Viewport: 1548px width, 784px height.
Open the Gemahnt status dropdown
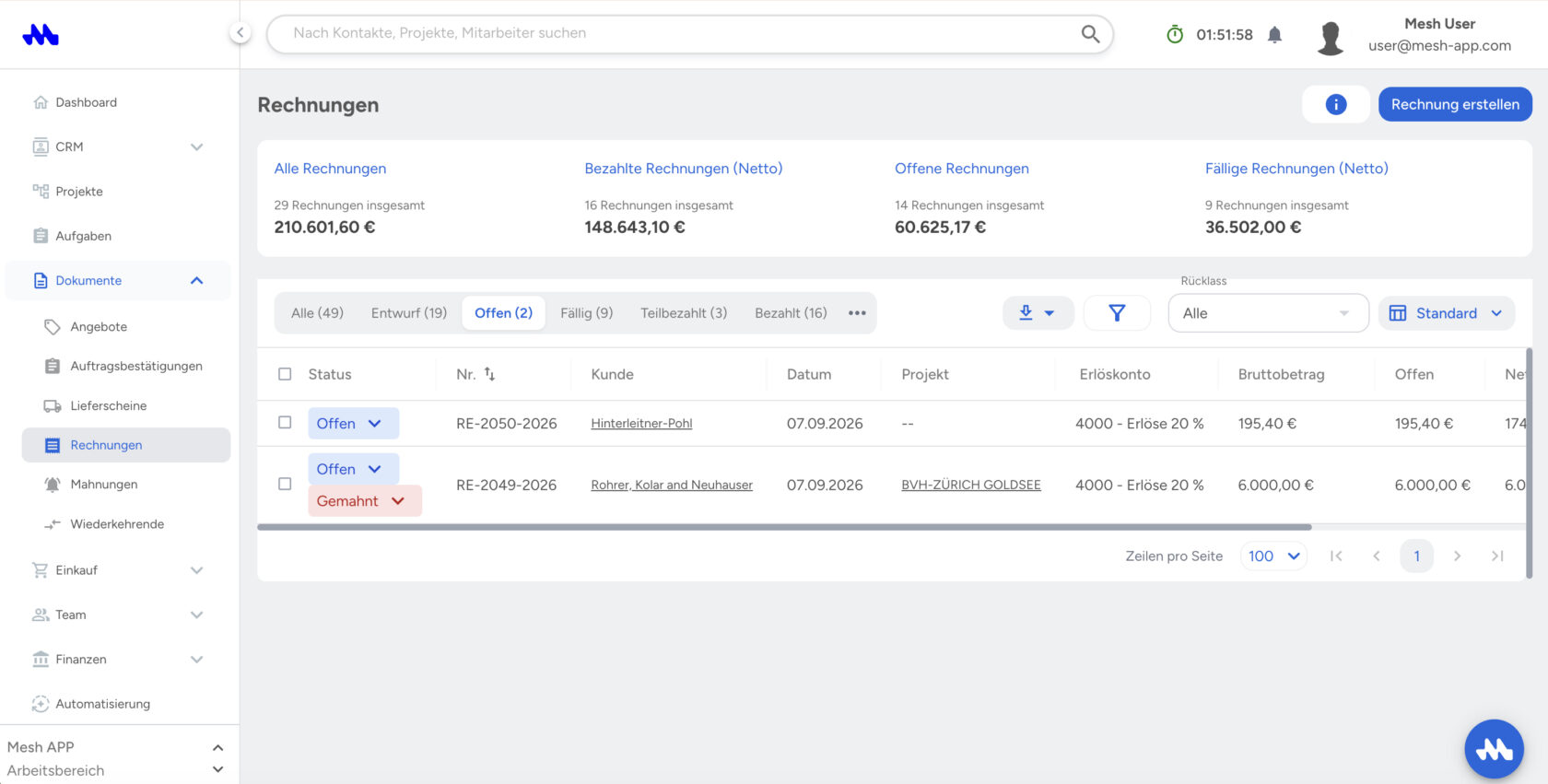364,501
